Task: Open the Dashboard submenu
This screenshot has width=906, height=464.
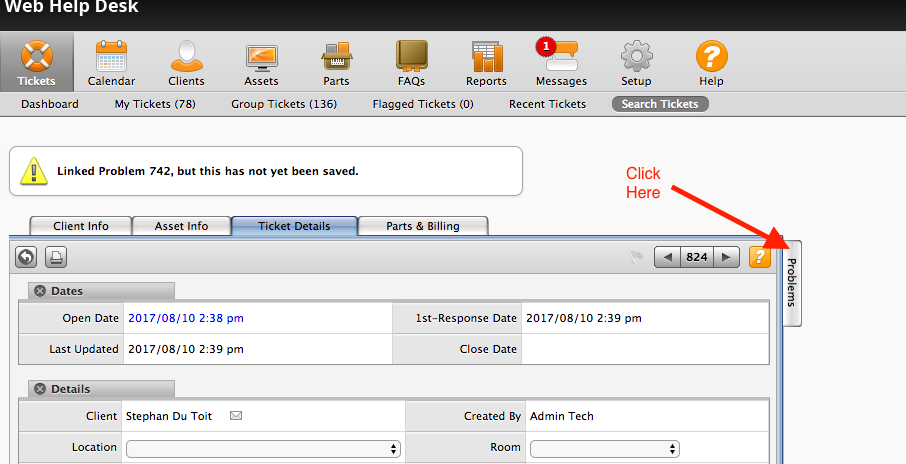Action: tap(50, 104)
